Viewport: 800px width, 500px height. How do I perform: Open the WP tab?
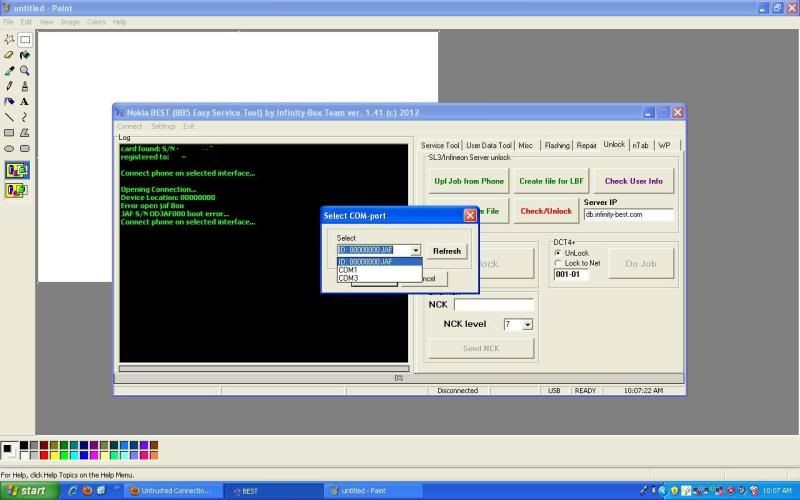pos(664,145)
